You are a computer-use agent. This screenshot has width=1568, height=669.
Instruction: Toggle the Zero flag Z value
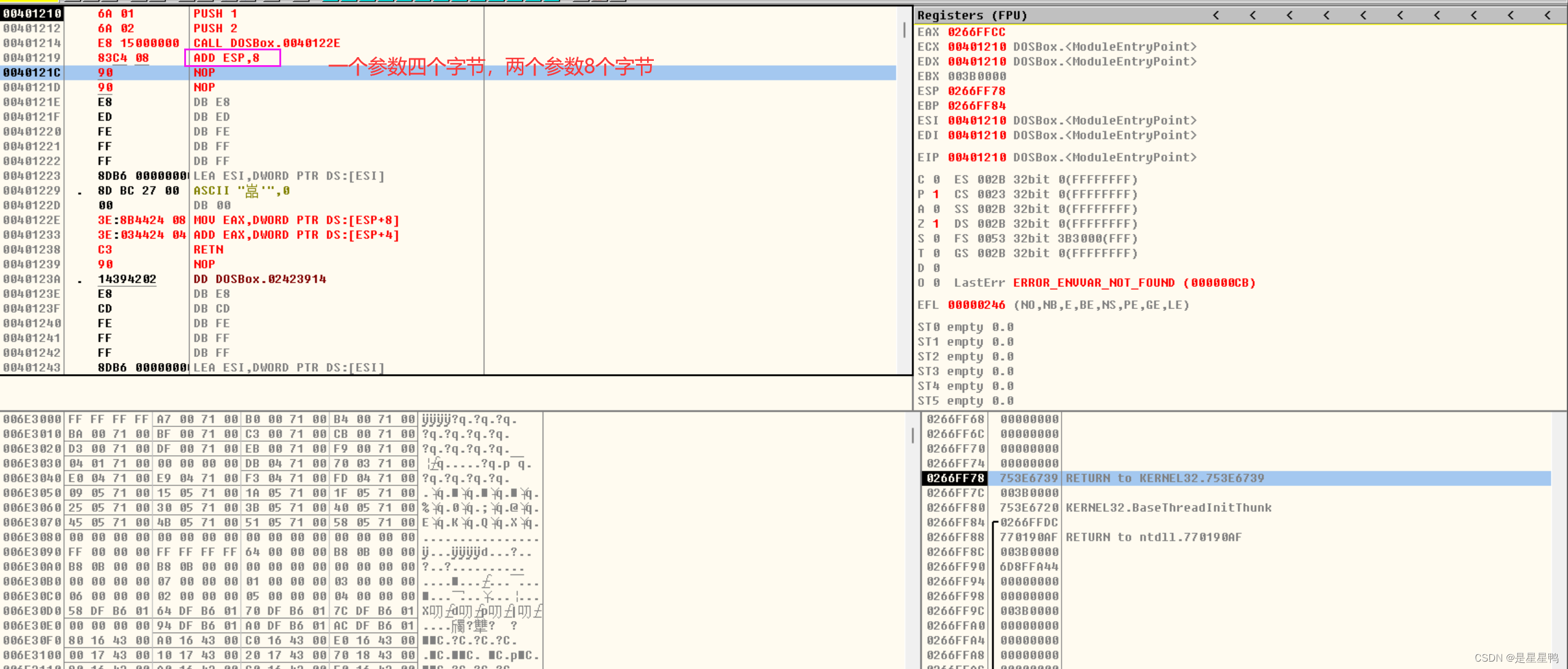(936, 224)
